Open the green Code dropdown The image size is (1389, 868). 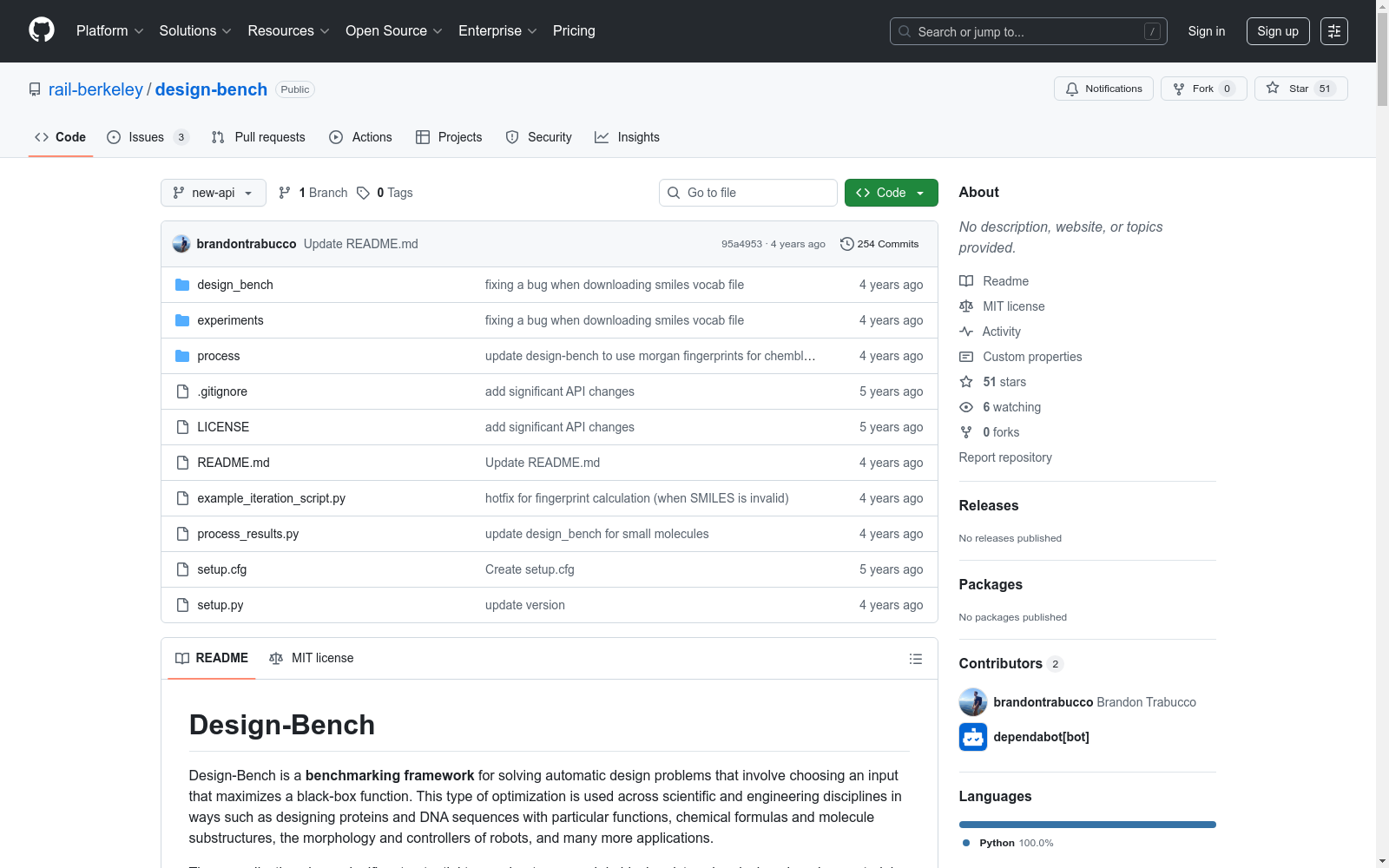coord(891,193)
